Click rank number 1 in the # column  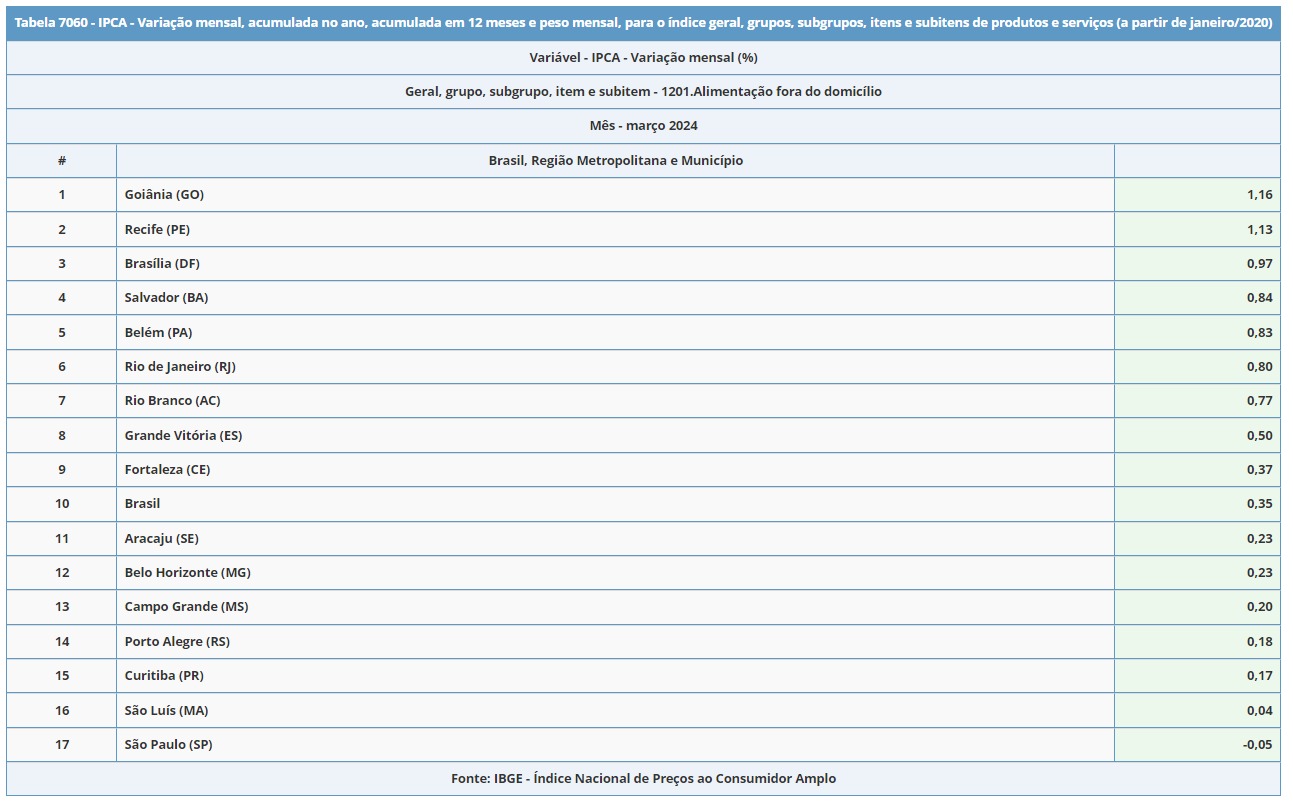62,194
